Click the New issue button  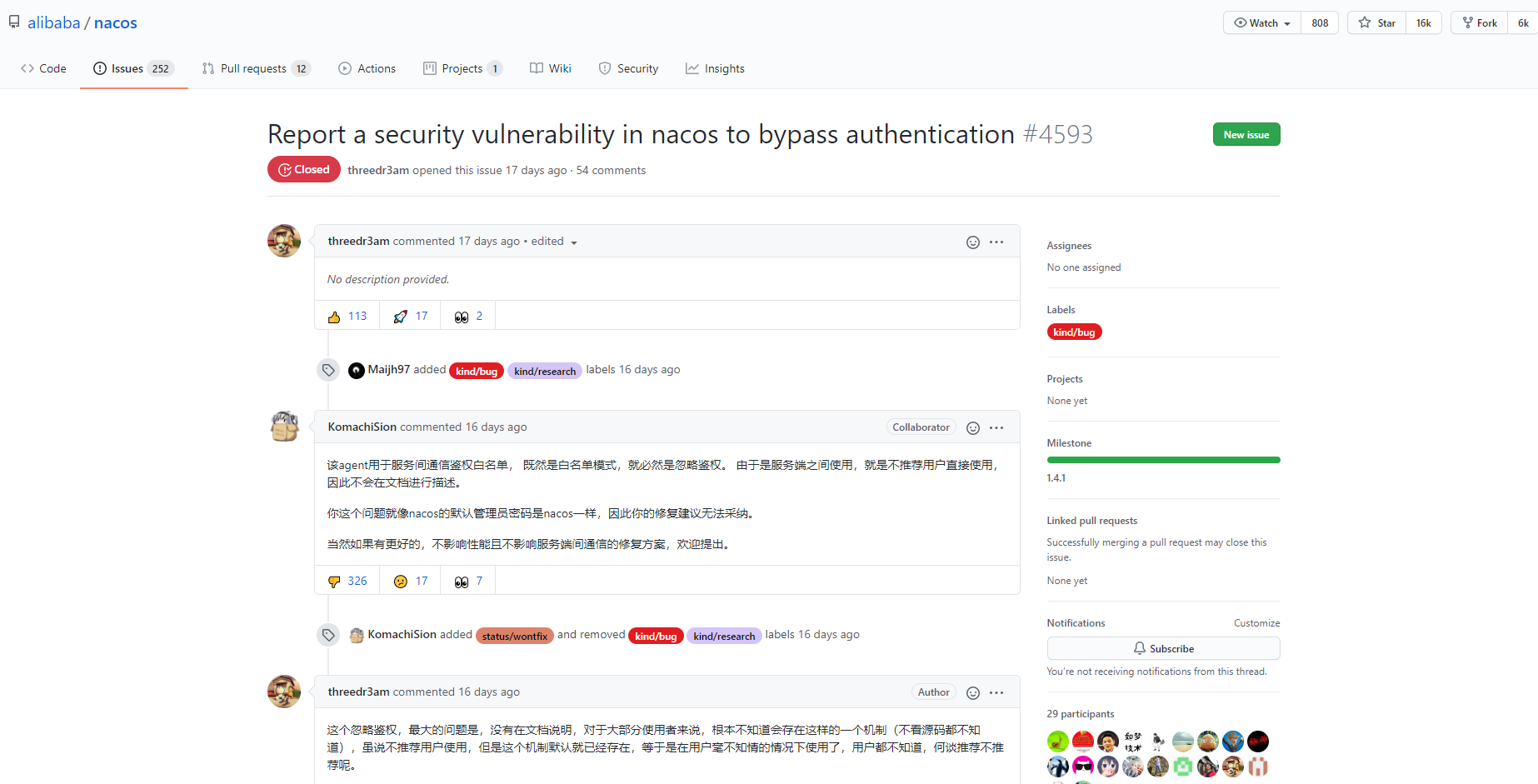pyautogui.click(x=1246, y=134)
